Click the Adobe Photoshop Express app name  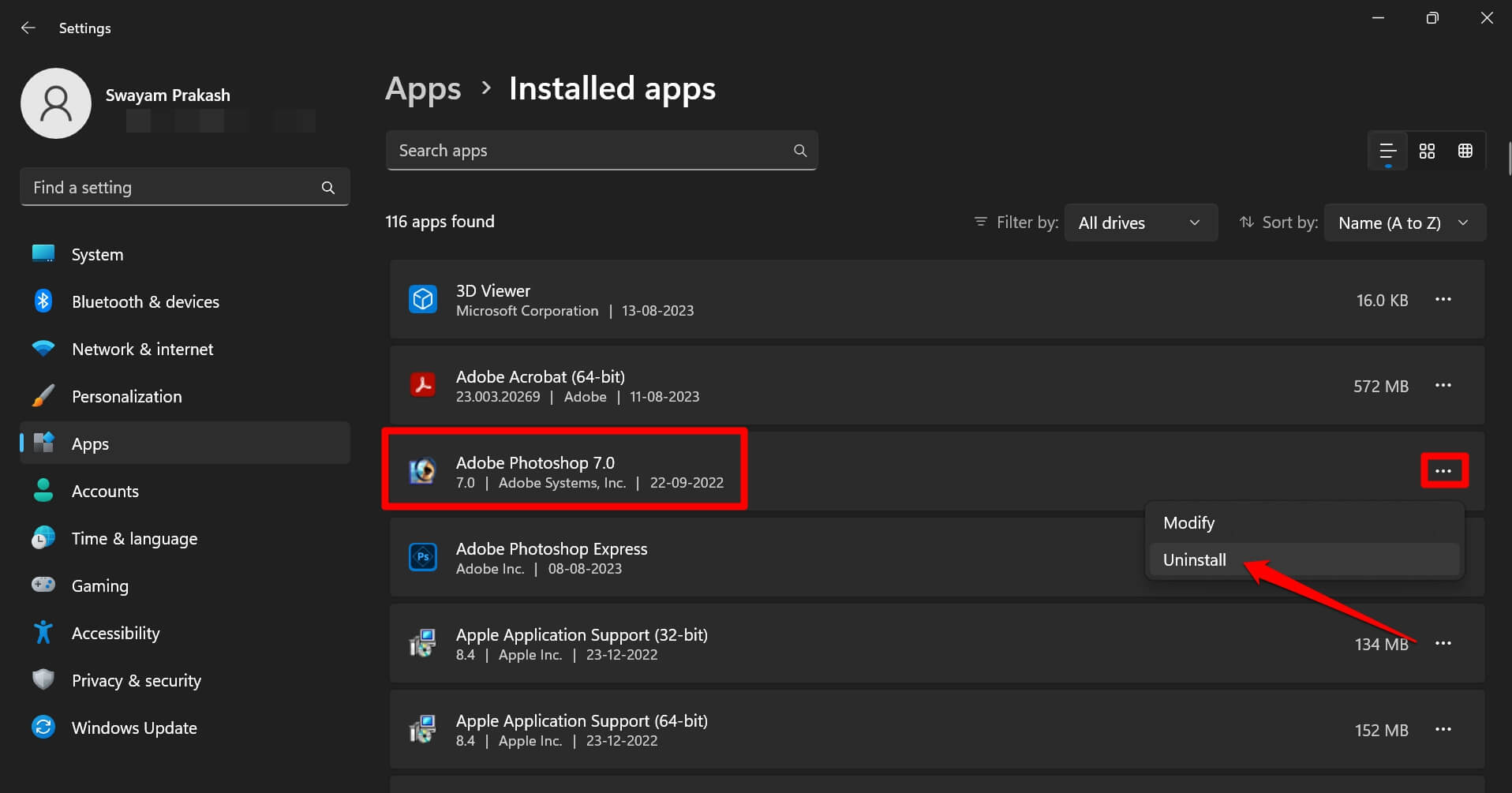[x=552, y=549]
